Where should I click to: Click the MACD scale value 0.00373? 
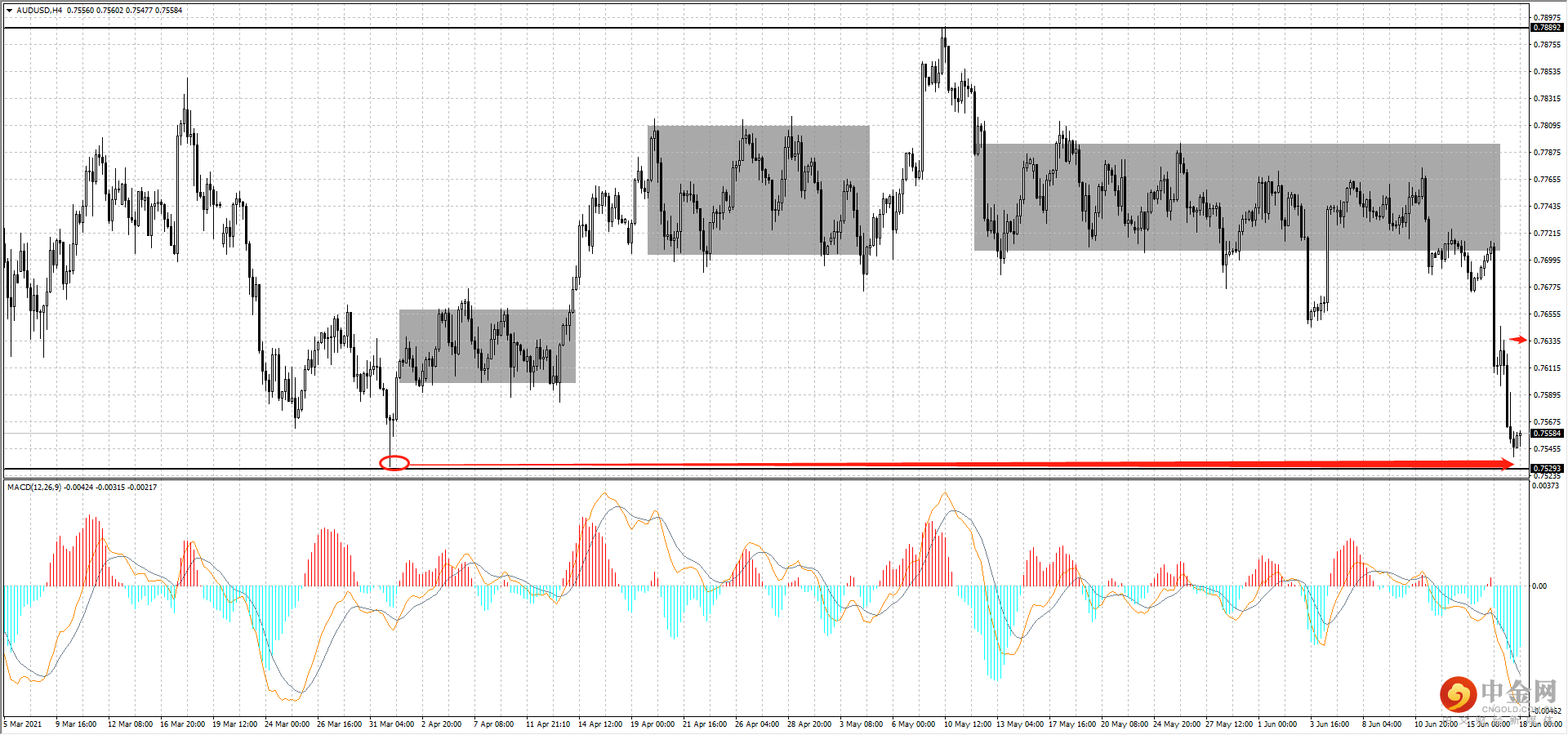coord(1545,486)
